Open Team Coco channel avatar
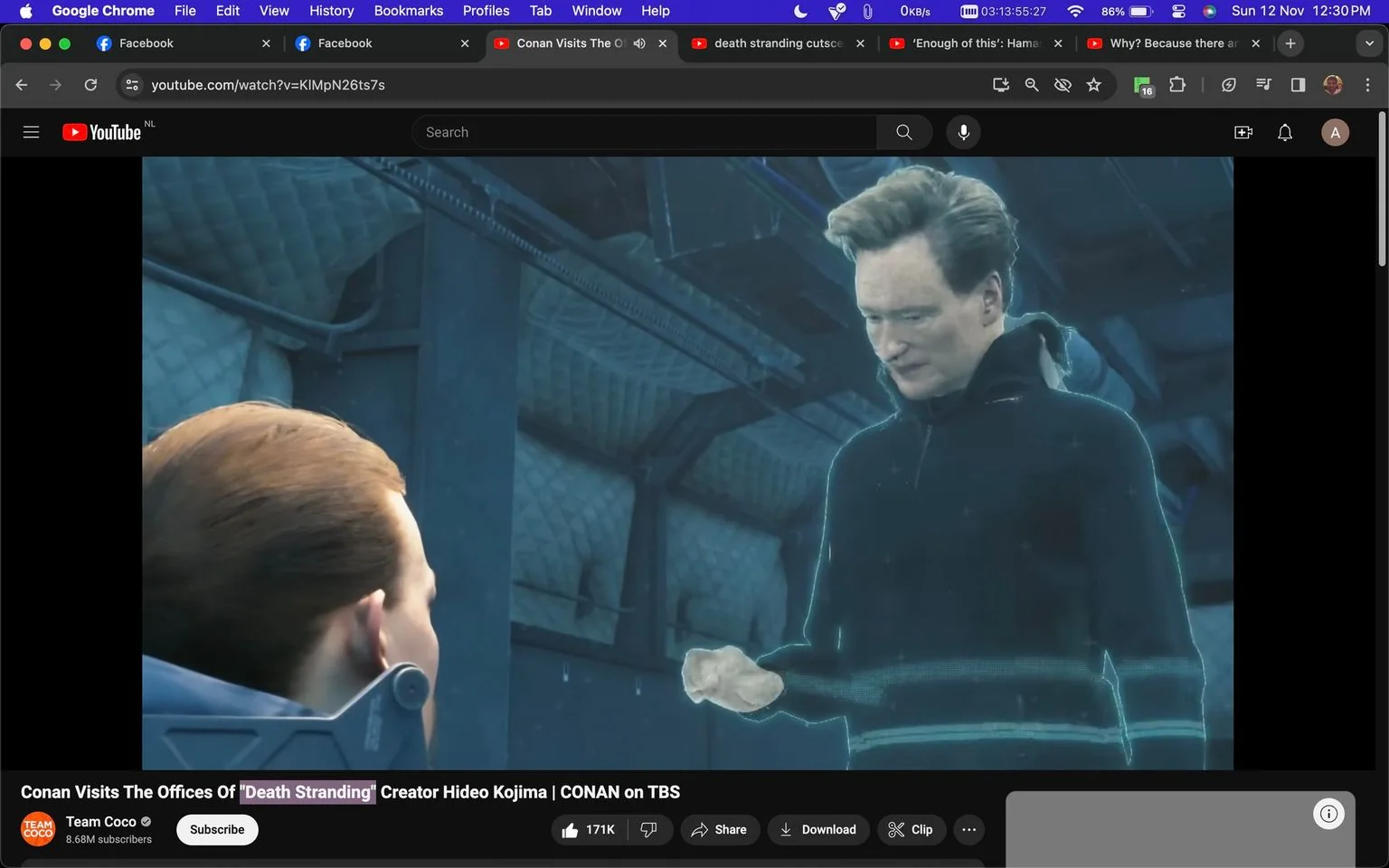 (38, 829)
